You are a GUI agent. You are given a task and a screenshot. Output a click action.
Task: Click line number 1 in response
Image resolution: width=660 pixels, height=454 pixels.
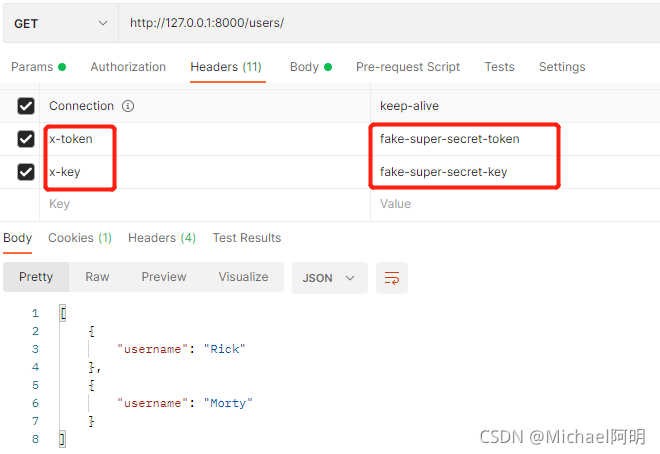35,313
